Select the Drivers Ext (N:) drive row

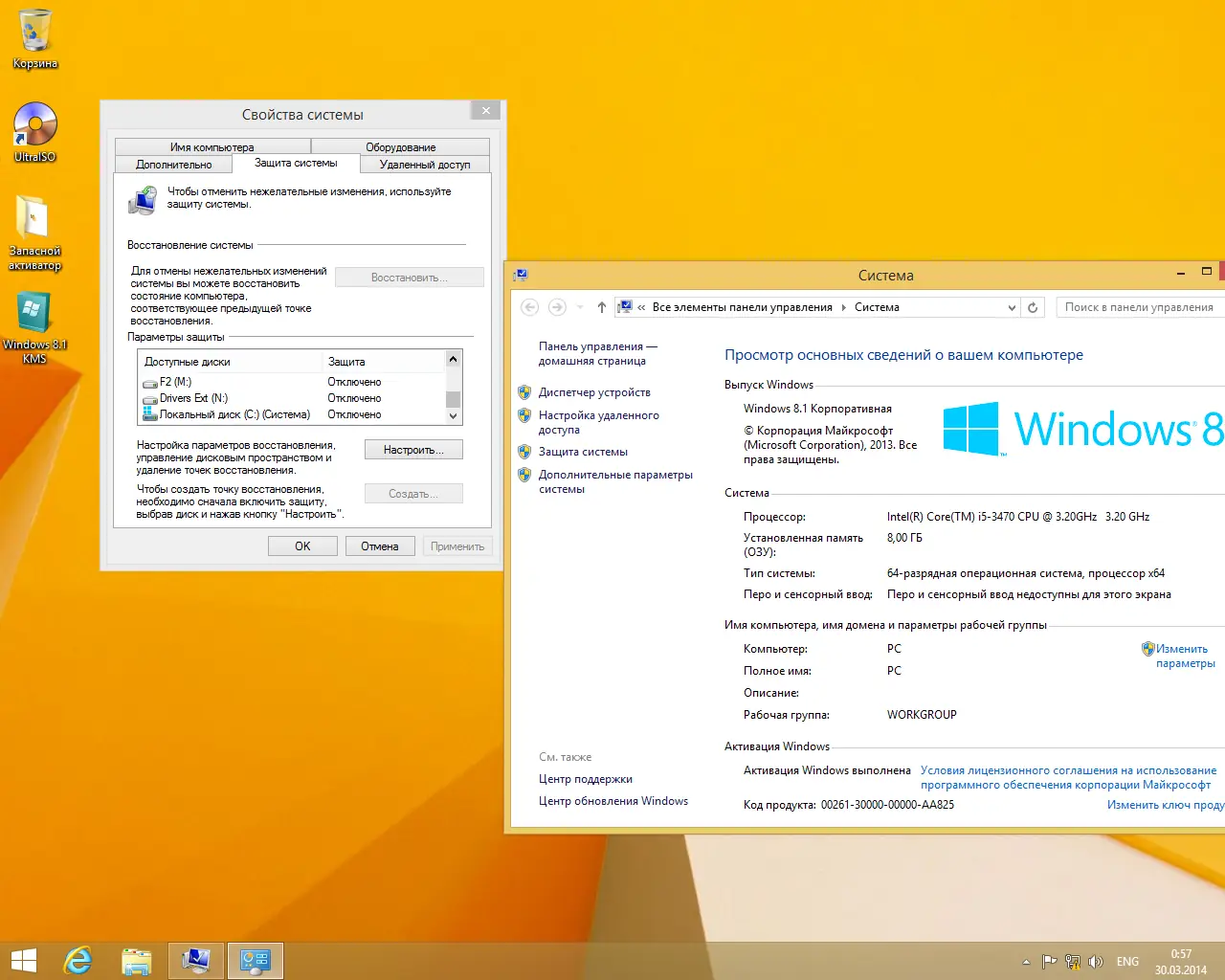(292, 398)
